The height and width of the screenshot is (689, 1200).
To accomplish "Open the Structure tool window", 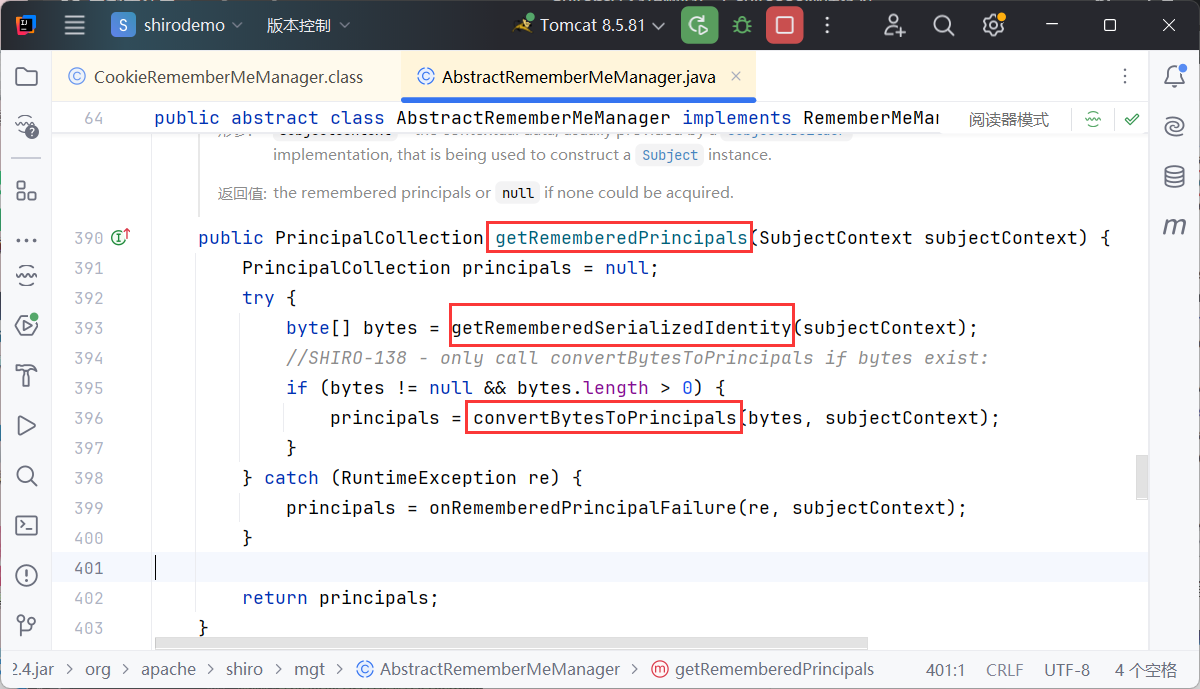I will click(27, 192).
